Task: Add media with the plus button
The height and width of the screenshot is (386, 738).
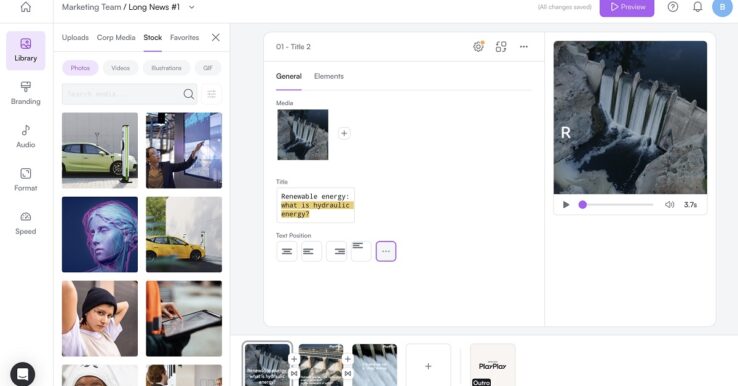Action: (x=344, y=133)
